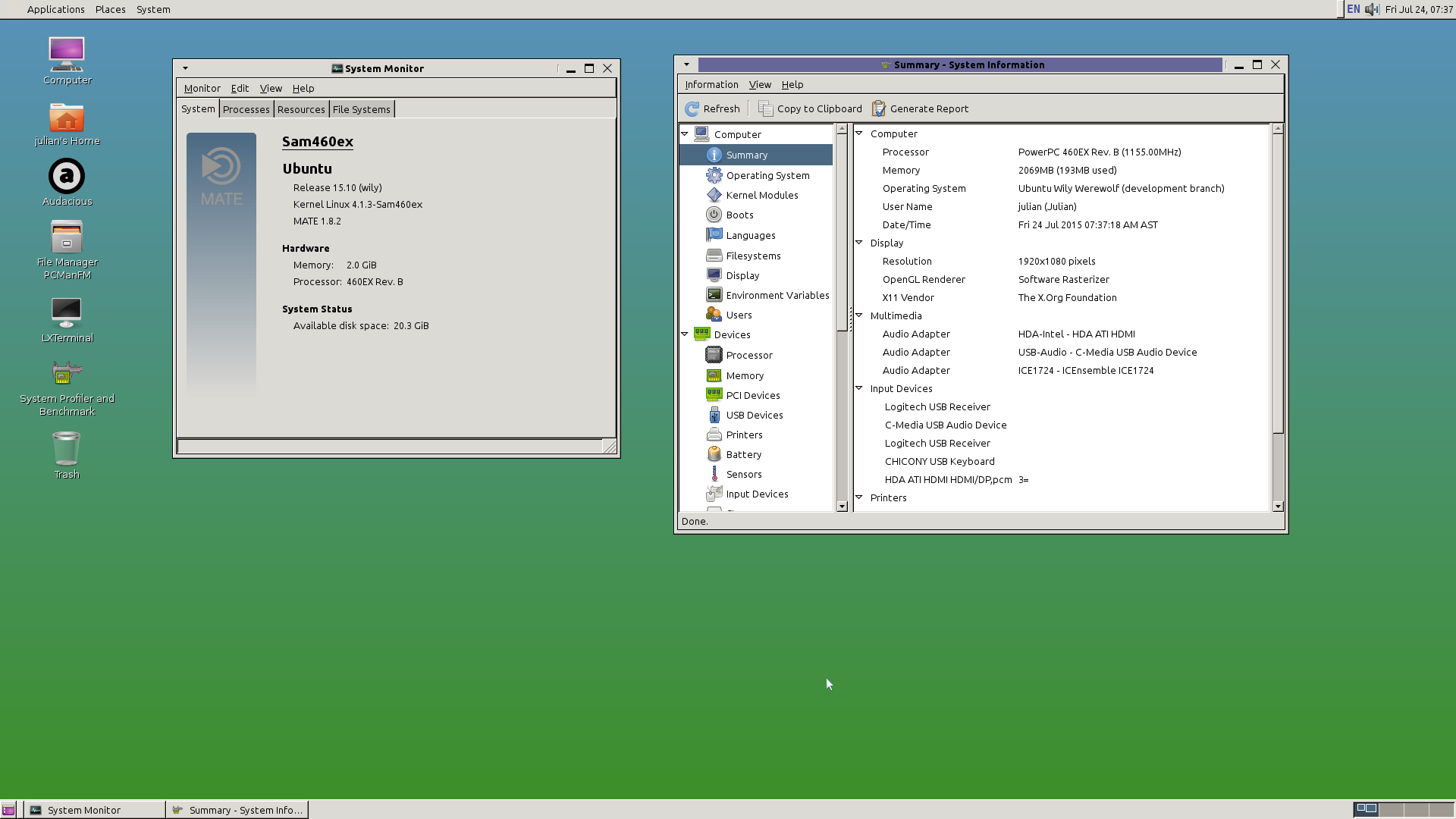Open the Information menu
This screenshot has height=819, width=1456.
coord(711,85)
